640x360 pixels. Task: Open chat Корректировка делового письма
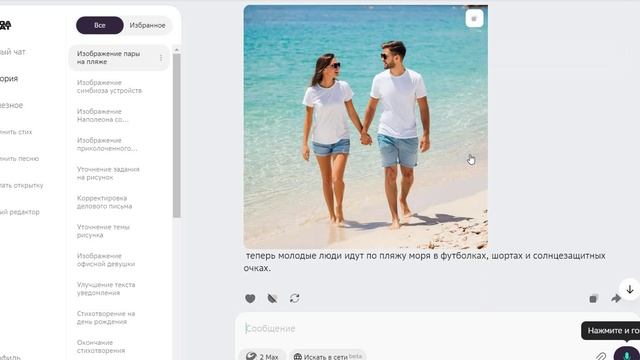[104, 202]
